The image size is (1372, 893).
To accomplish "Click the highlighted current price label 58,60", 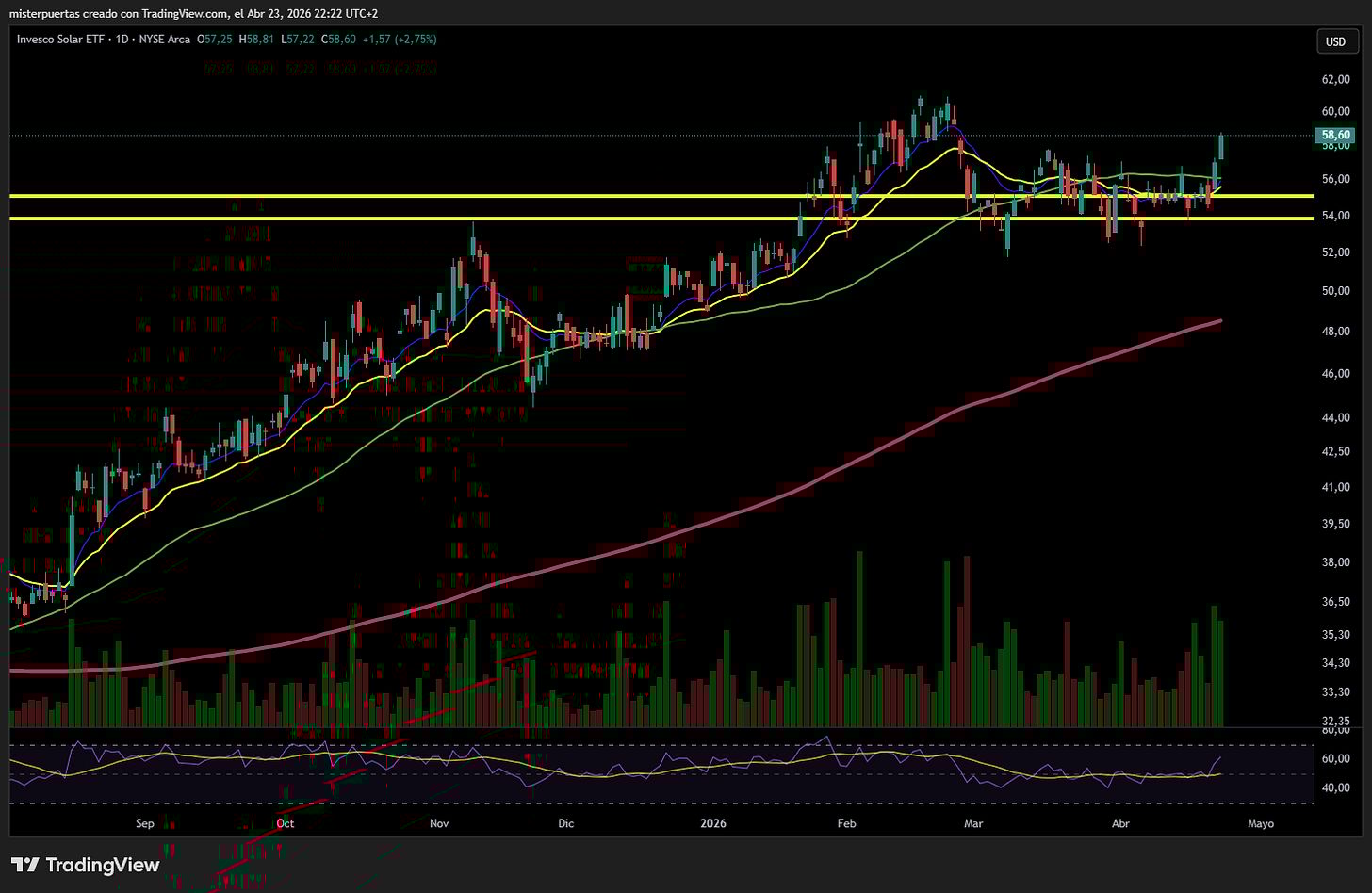I will click(x=1336, y=135).
